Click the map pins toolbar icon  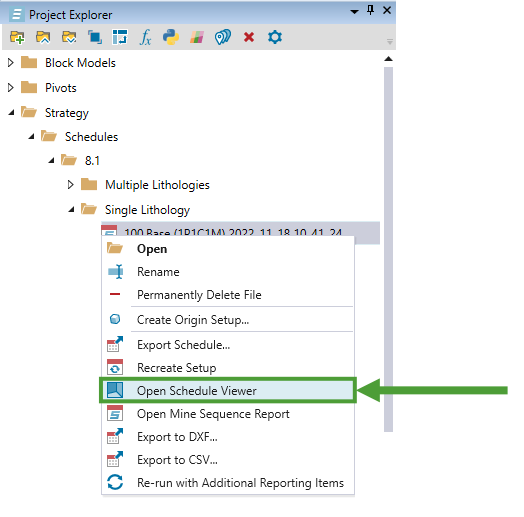click(x=223, y=37)
